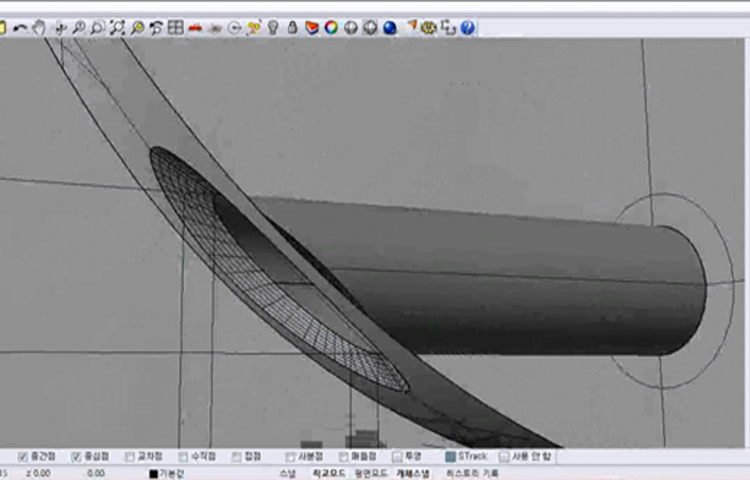Screen dimensions: 750x480
Task: Click the light bulb hide/show icon
Action: [271, 28]
